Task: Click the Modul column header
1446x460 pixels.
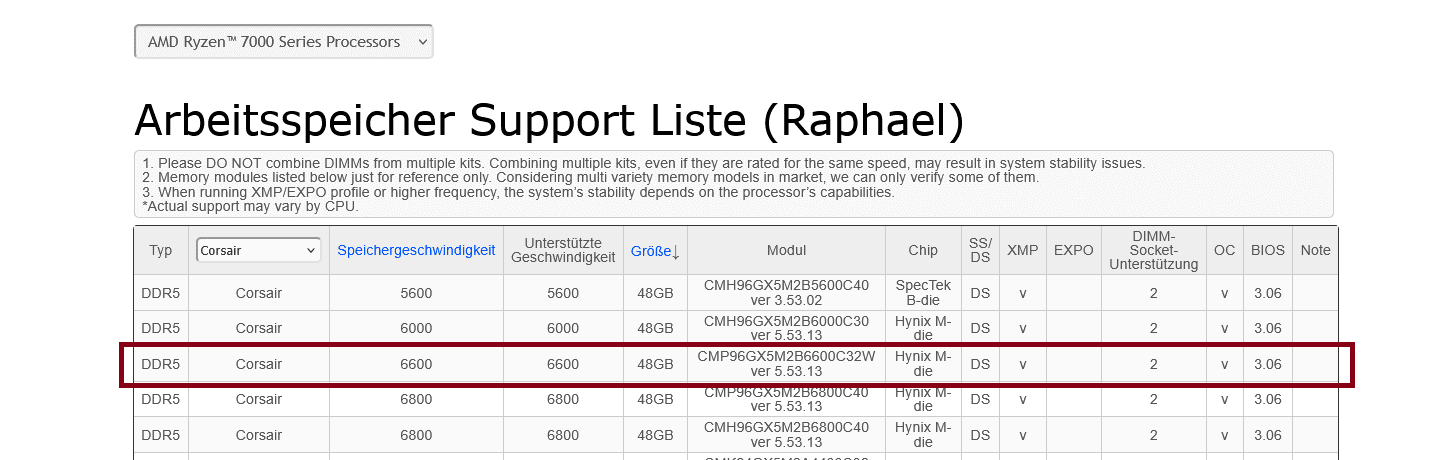Action: (x=786, y=250)
